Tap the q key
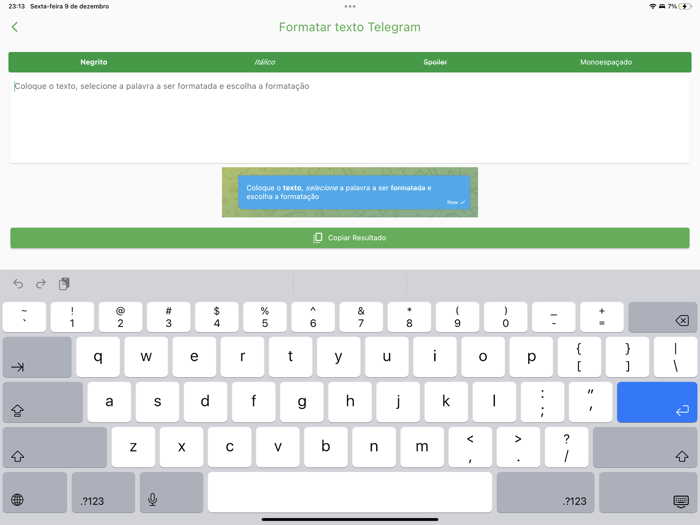This screenshot has height=525, width=700. [98, 357]
